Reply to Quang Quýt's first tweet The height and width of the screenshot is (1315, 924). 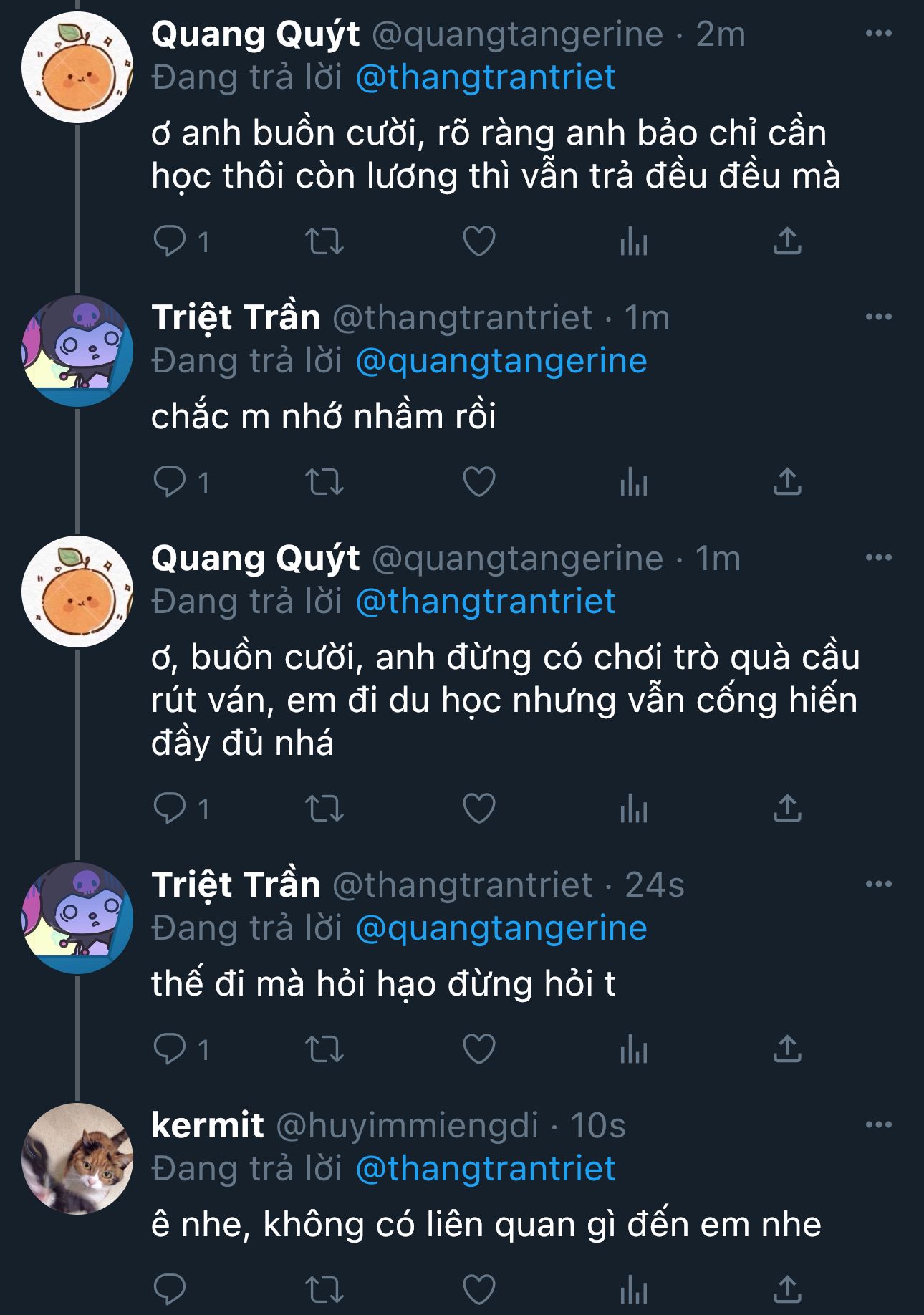(170, 241)
